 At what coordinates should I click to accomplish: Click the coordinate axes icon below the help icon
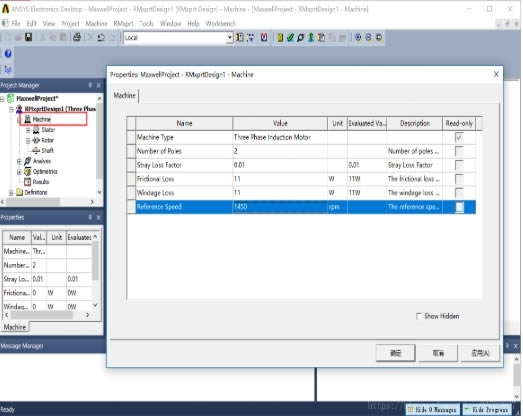point(8,69)
